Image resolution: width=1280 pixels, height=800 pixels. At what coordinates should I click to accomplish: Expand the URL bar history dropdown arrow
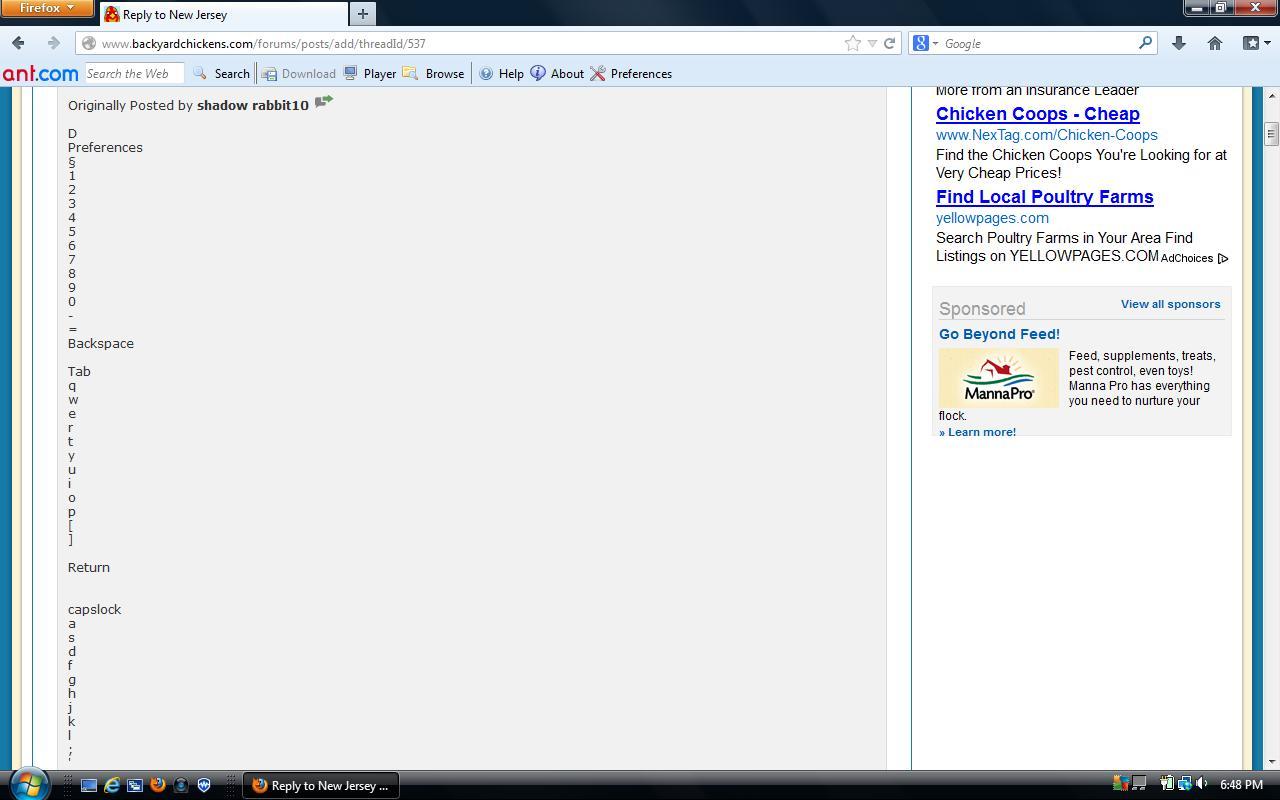[872, 43]
